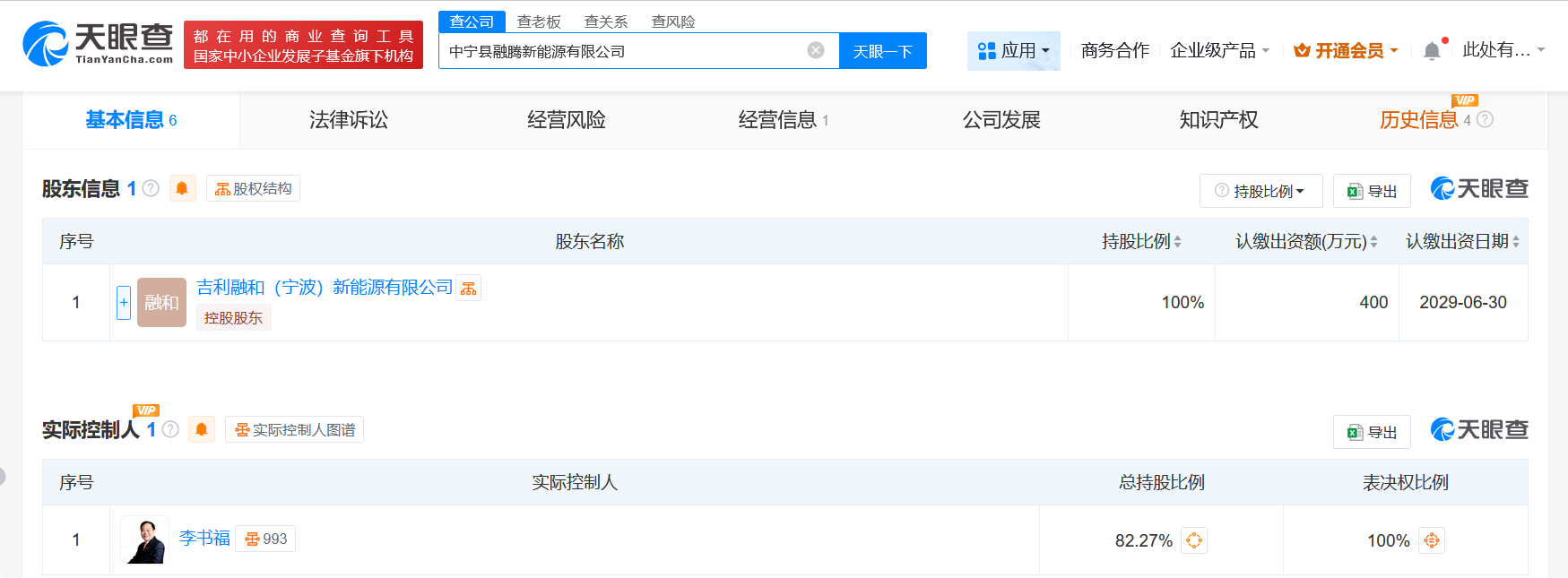The width and height of the screenshot is (1568, 578).
Task: Select the 查风险 search tab
Action: [x=673, y=22]
